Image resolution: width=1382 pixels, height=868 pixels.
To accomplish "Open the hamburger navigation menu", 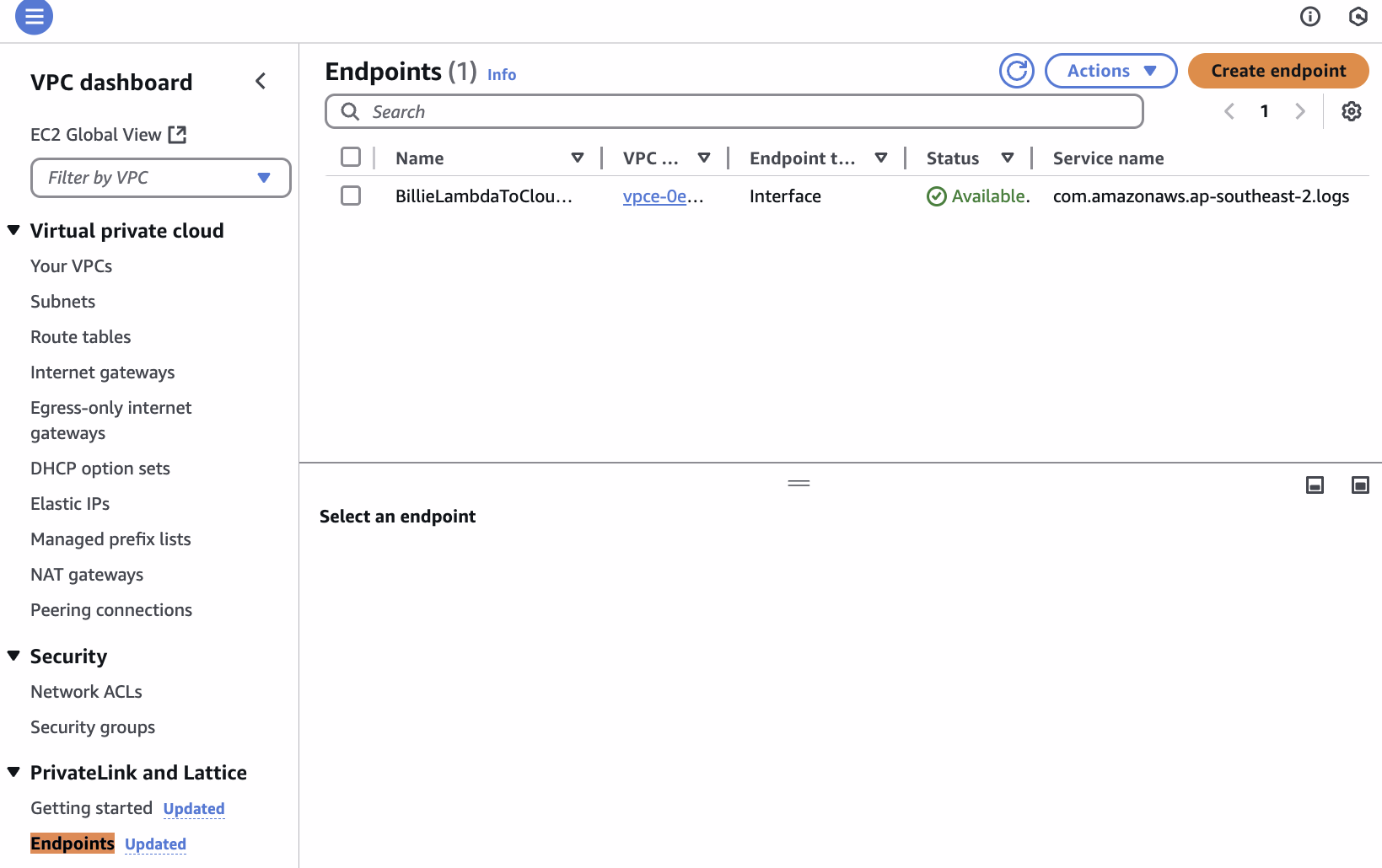I will click(x=34, y=16).
